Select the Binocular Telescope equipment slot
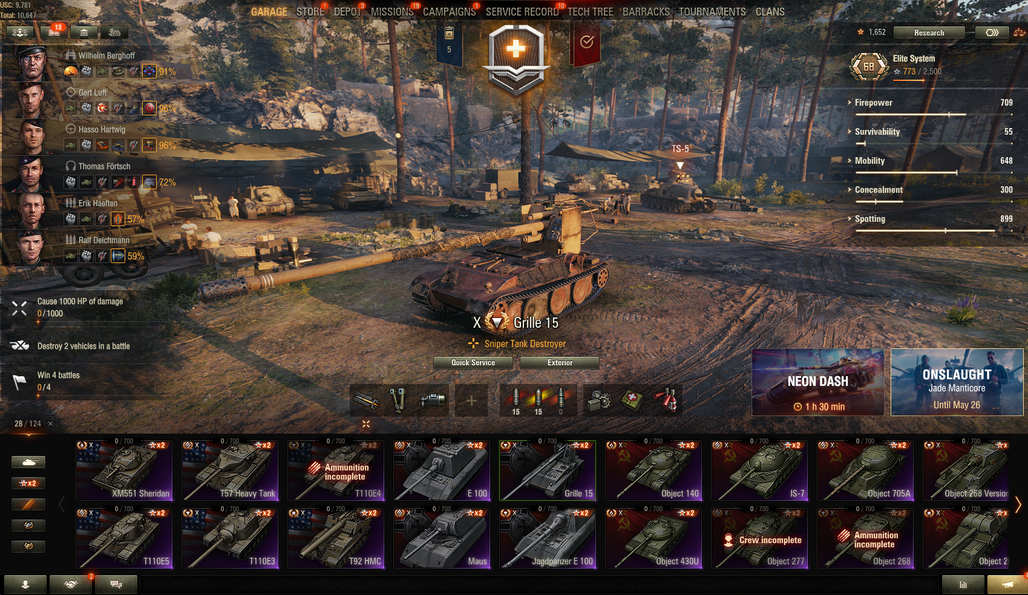 (x=398, y=400)
